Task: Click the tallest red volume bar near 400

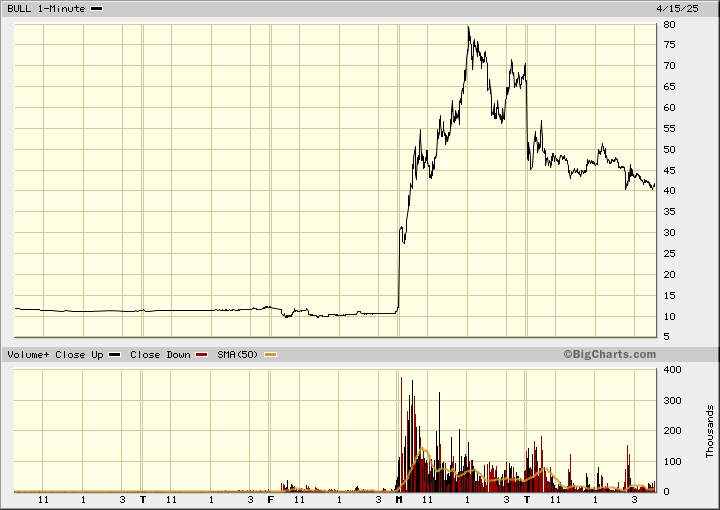Action: [x=401, y=434]
